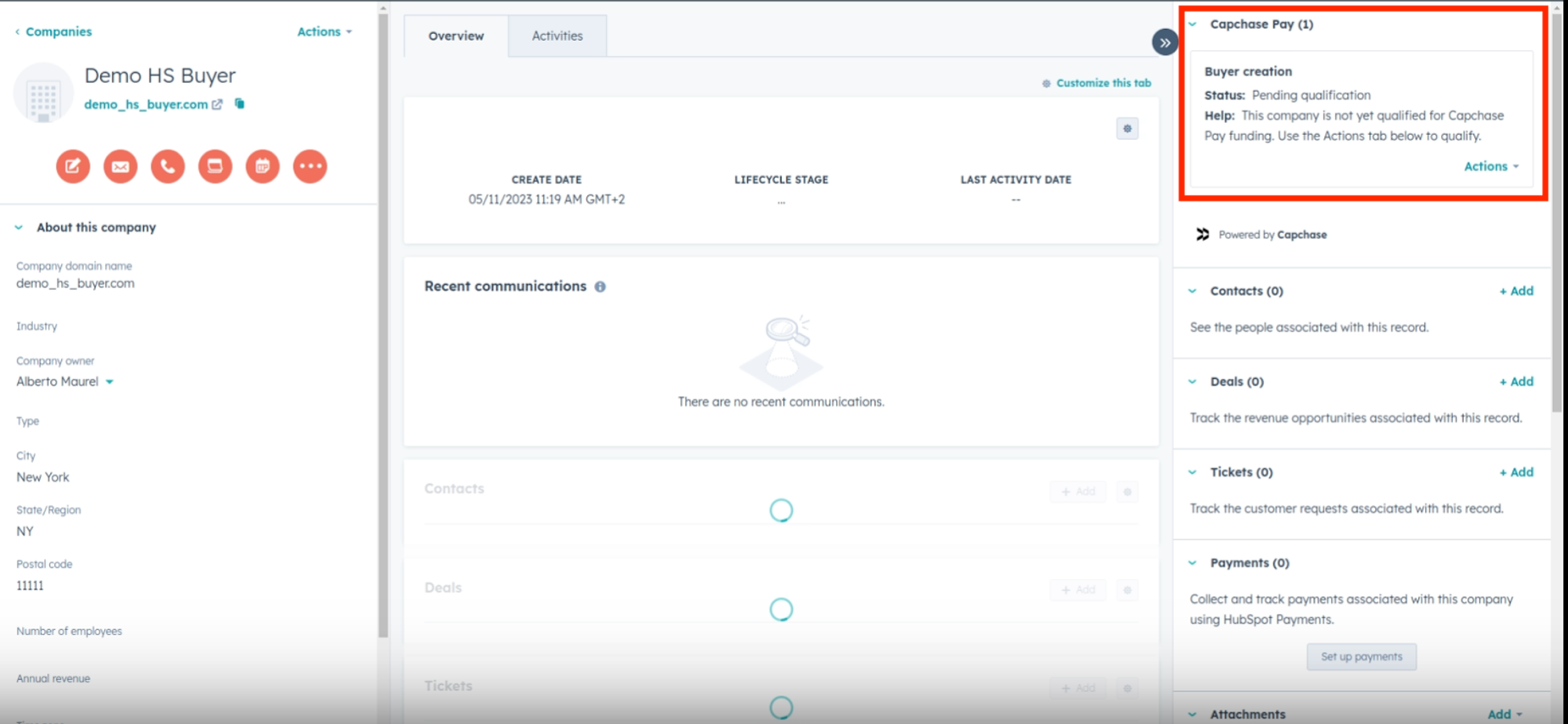Click 'There are no recent communications.' text
This screenshot has height=724, width=1568.
click(x=781, y=402)
